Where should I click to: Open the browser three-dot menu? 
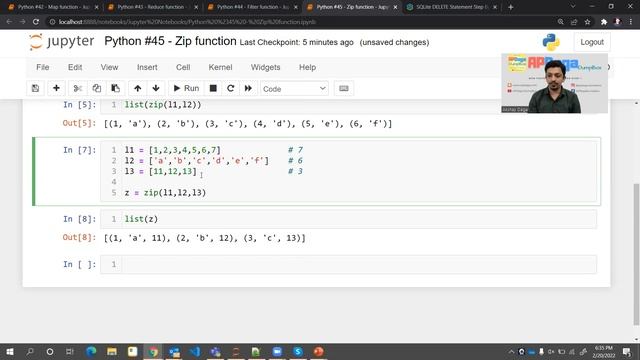[631, 22]
